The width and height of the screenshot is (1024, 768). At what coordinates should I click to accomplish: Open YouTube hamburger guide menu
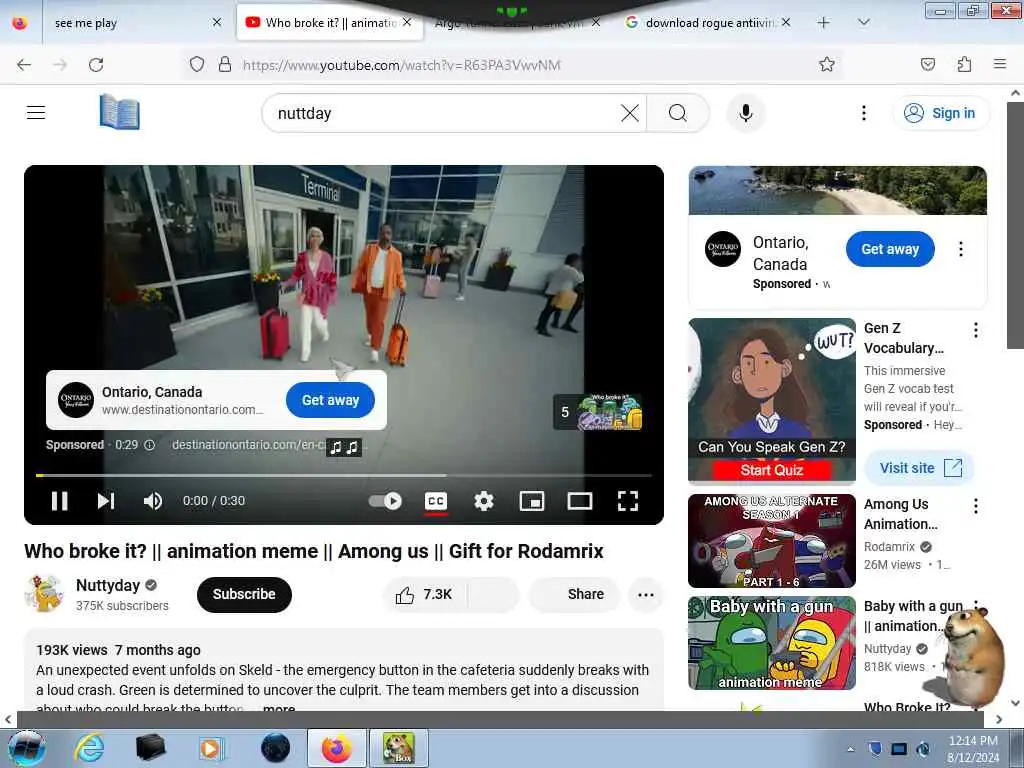click(36, 113)
